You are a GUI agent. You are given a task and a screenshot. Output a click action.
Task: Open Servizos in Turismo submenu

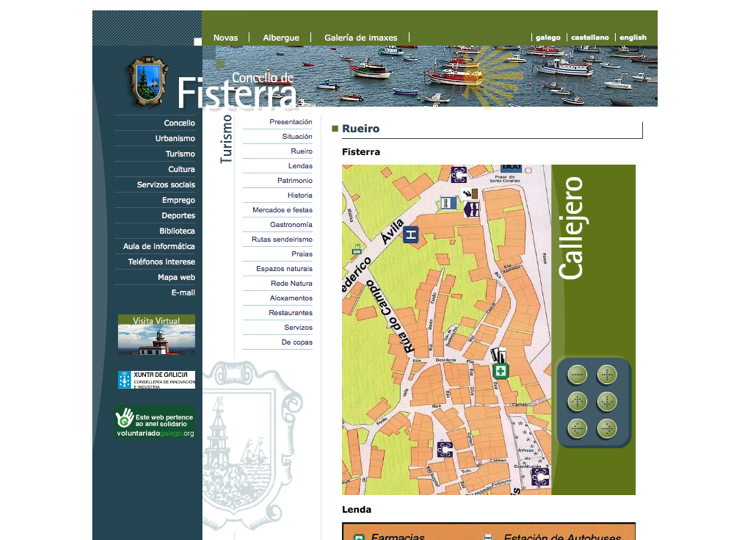[298, 328]
